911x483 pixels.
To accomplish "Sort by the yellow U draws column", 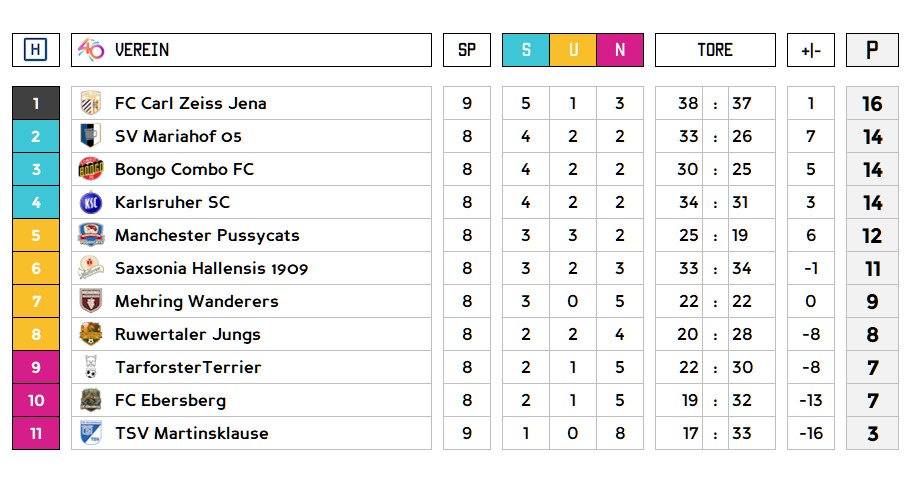I will [573, 50].
